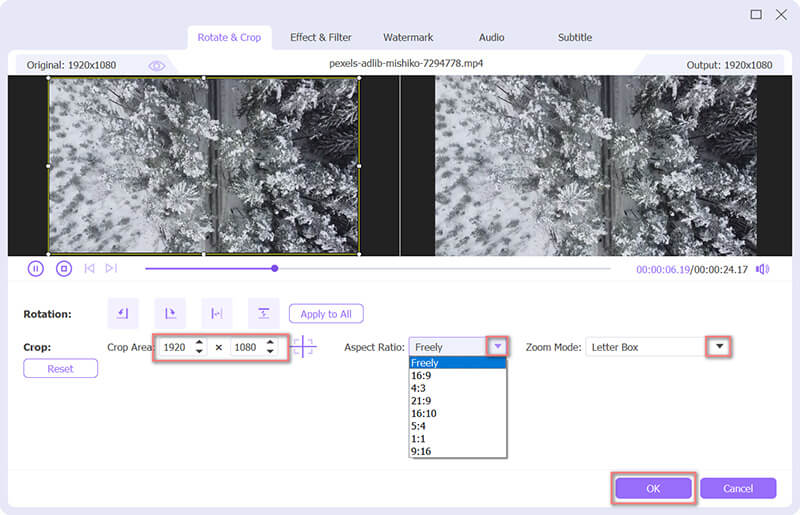Collapse the Aspect Ratio dropdown arrow
Image resolution: width=800 pixels, height=515 pixels.
click(x=497, y=347)
